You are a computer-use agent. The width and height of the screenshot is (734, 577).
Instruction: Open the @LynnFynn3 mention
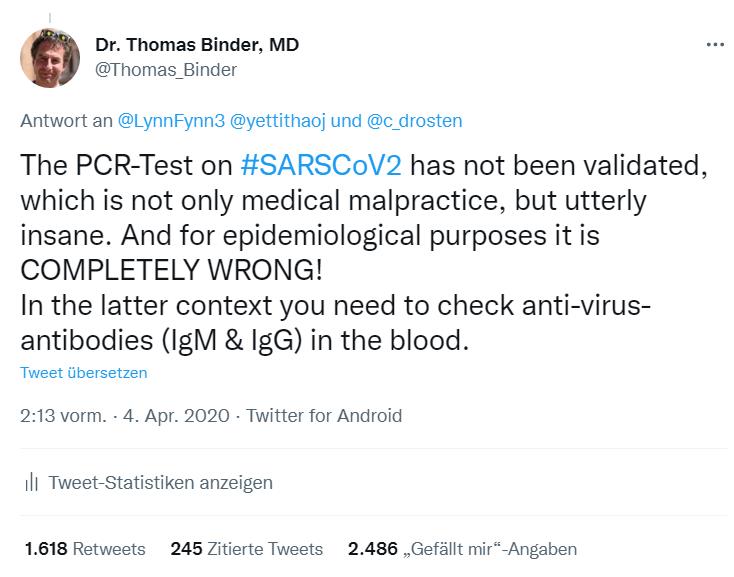pos(172,120)
